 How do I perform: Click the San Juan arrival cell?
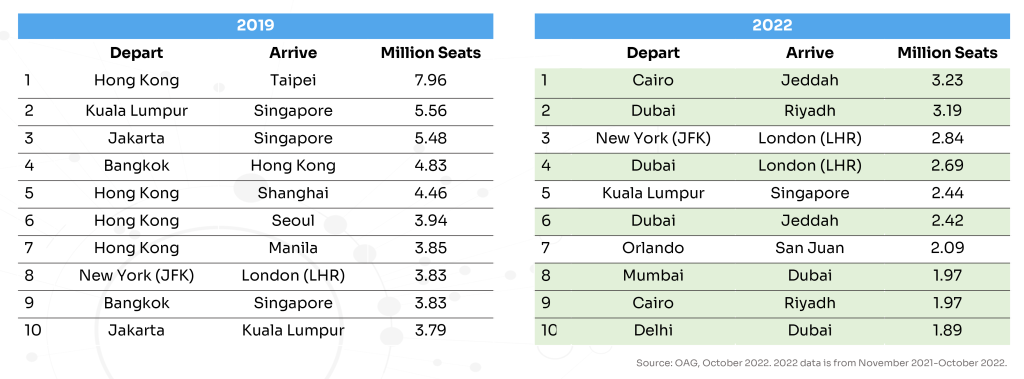[x=810, y=248]
